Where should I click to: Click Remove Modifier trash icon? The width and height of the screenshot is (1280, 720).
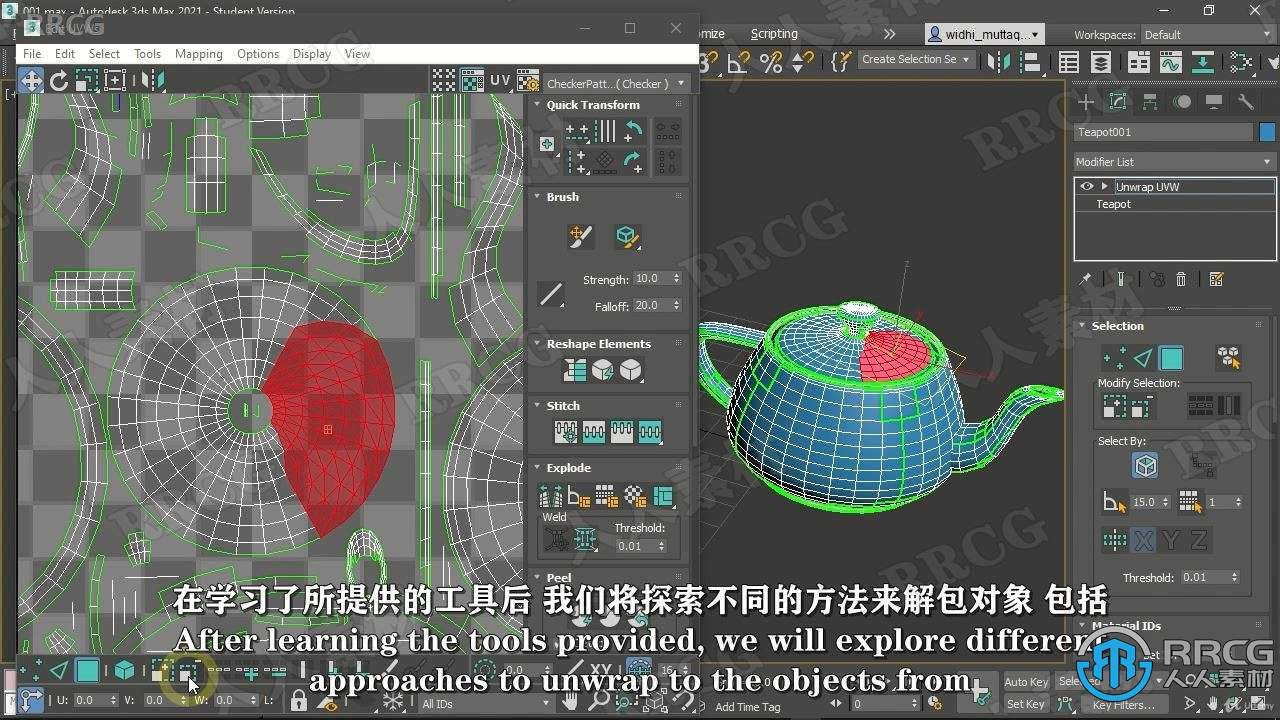click(x=1181, y=280)
